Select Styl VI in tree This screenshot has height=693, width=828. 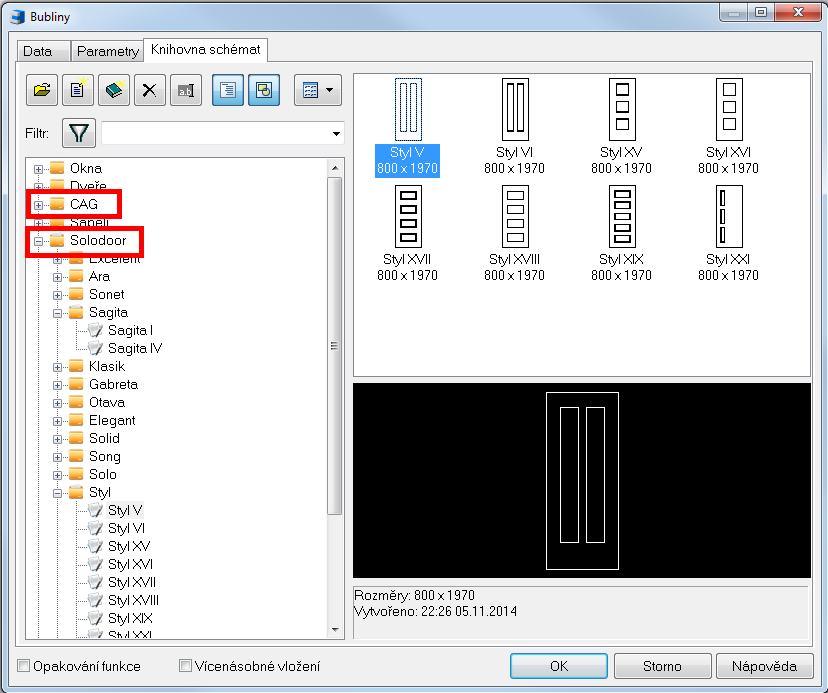[x=126, y=528]
